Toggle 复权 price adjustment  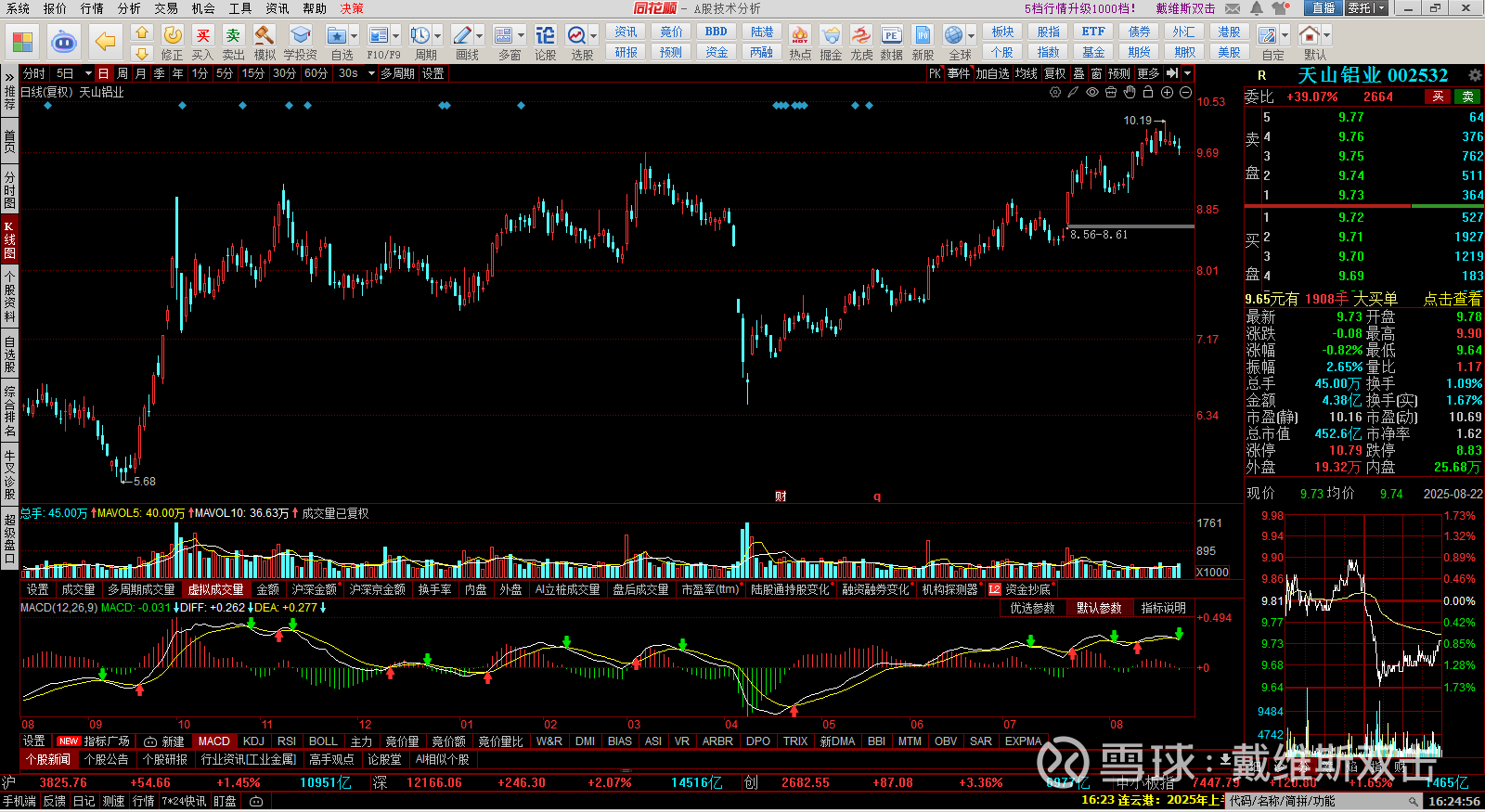click(x=1055, y=73)
